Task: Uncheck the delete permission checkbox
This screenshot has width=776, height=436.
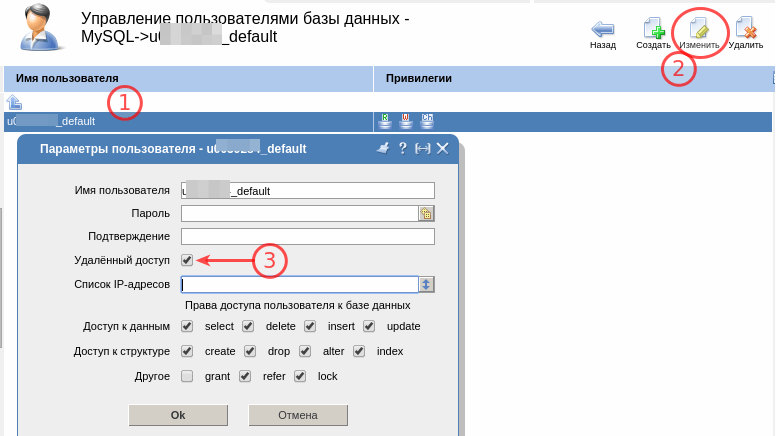Action: click(248, 326)
